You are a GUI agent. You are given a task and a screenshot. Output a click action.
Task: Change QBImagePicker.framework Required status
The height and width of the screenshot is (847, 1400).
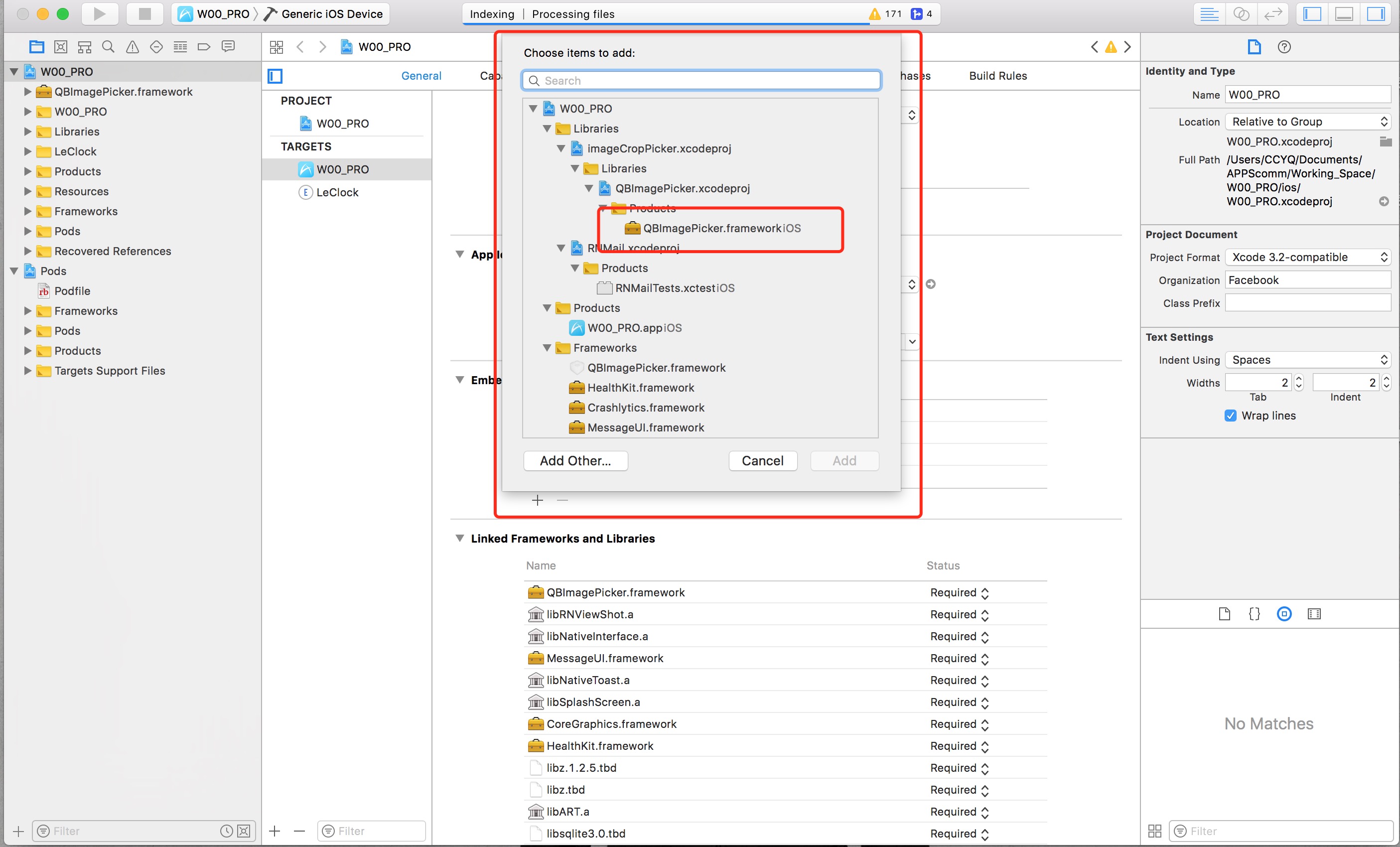click(960, 592)
